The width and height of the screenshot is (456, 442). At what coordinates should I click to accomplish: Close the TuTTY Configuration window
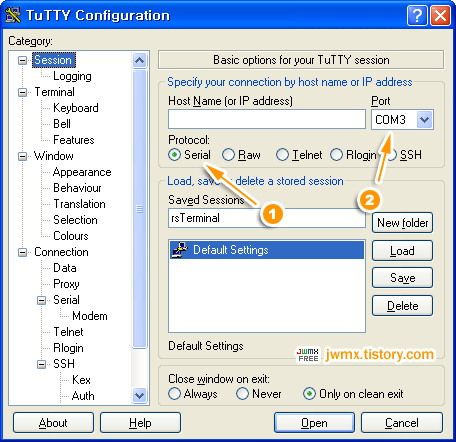pos(440,15)
